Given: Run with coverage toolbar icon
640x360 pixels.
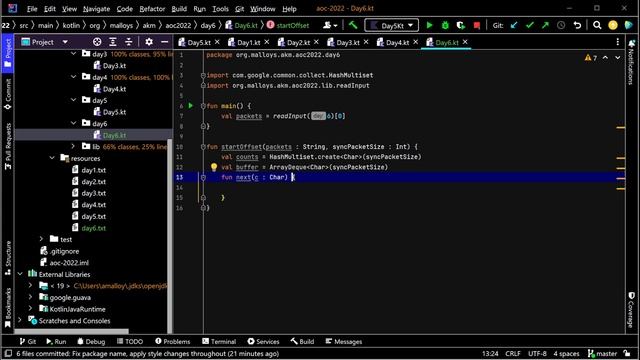Looking at the screenshot, I should point(461,25).
